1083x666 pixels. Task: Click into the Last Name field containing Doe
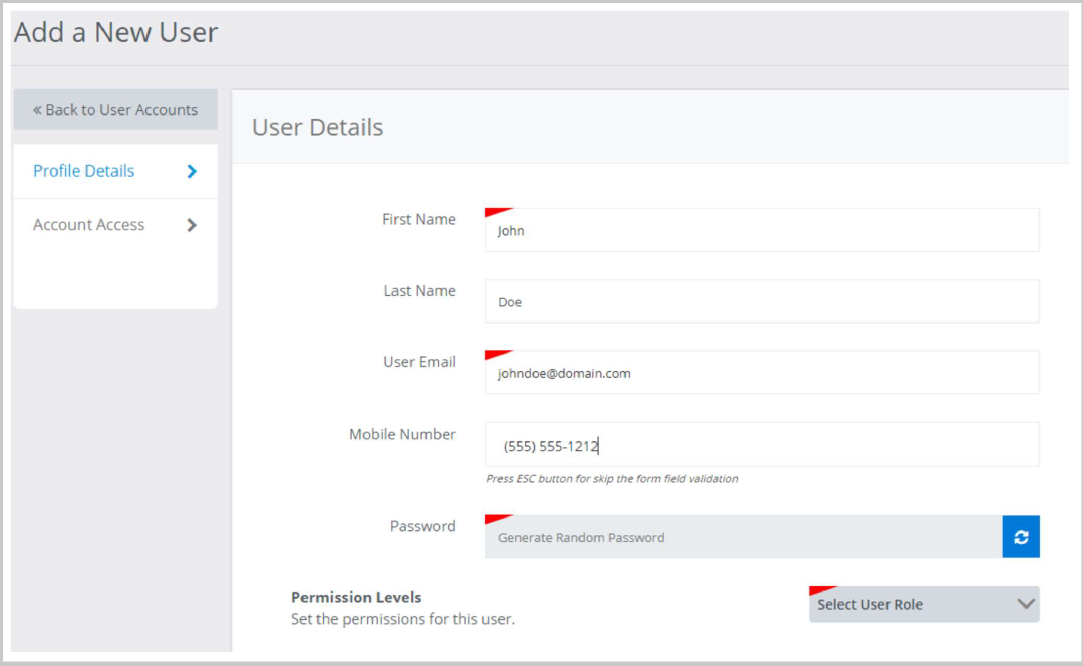click(762, 302)
